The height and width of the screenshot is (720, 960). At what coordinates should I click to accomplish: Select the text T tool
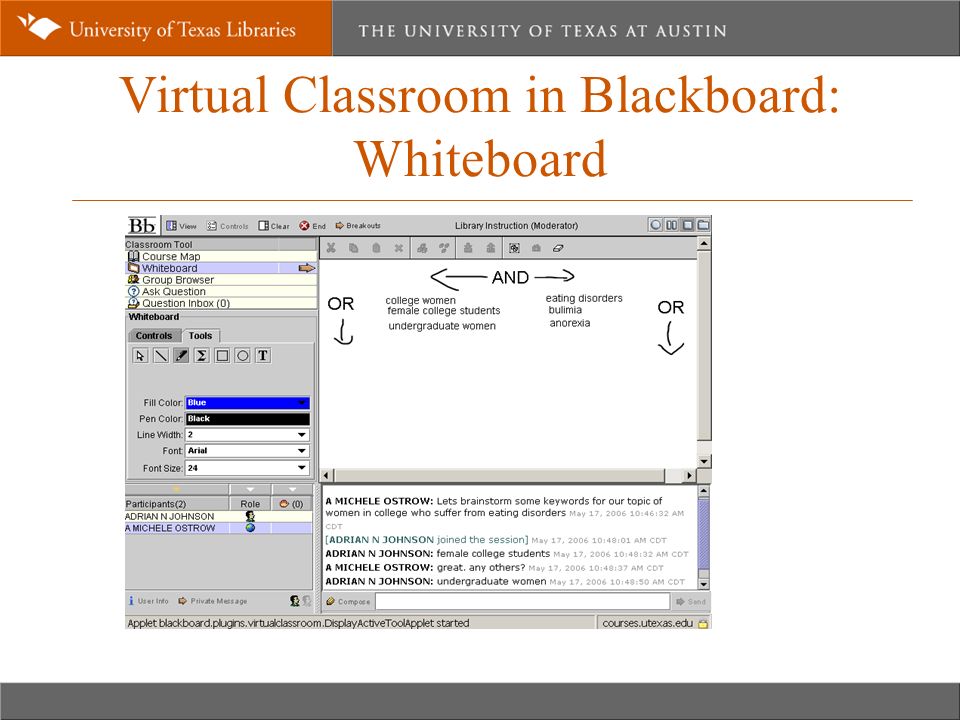click(x=263, y=356)
